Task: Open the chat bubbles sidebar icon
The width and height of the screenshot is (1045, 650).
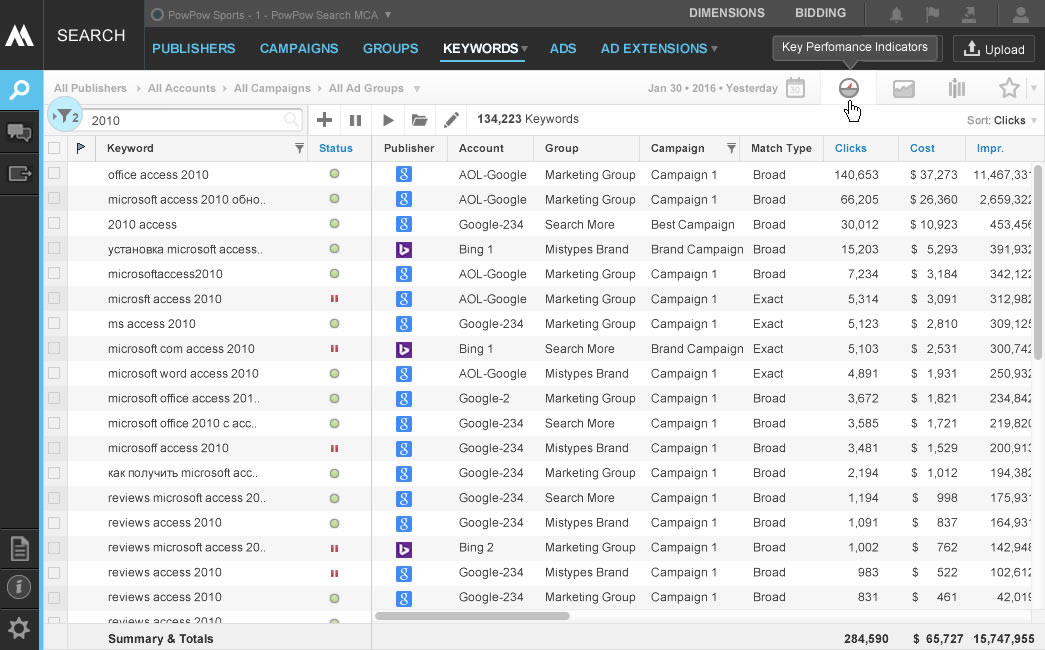Action: [x=19, y=133]
